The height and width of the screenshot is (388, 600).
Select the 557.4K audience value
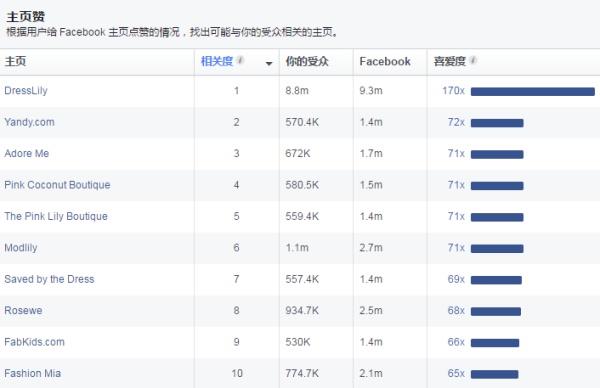[x=302, y=279]
